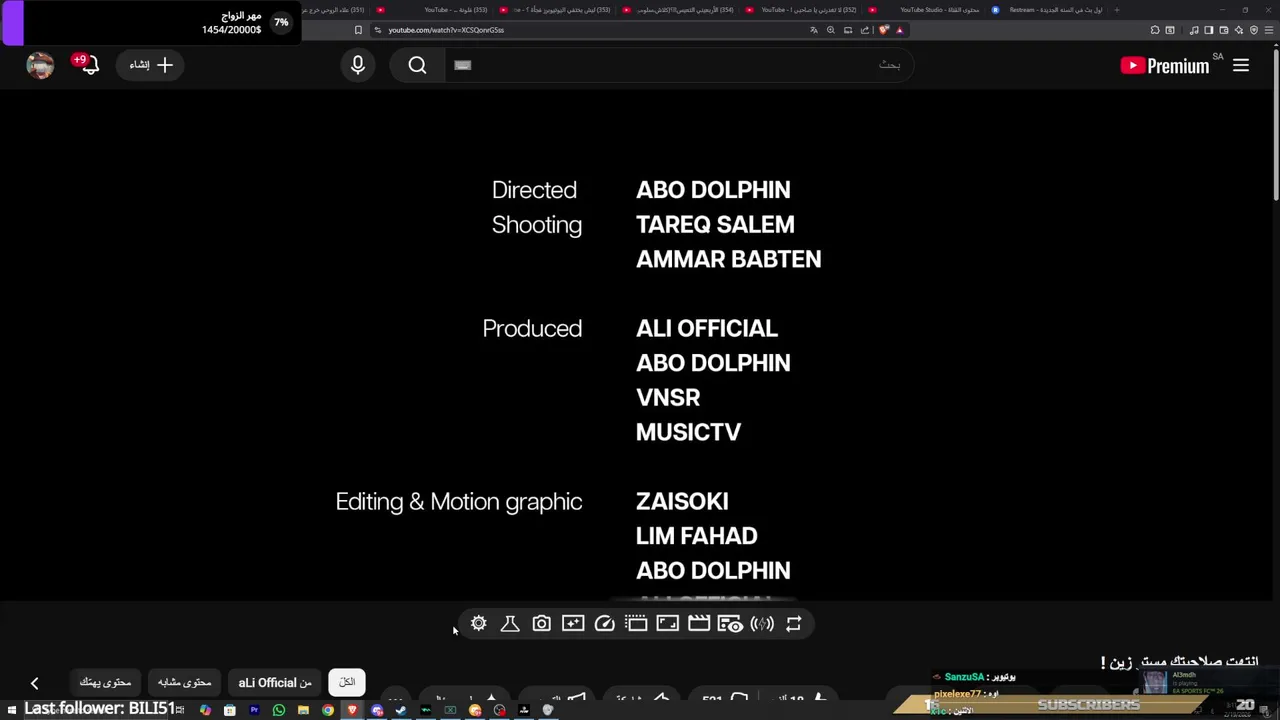1280x720 pixels.
Task: Click the browser address bar URL
Action: (x=446, y=30)
